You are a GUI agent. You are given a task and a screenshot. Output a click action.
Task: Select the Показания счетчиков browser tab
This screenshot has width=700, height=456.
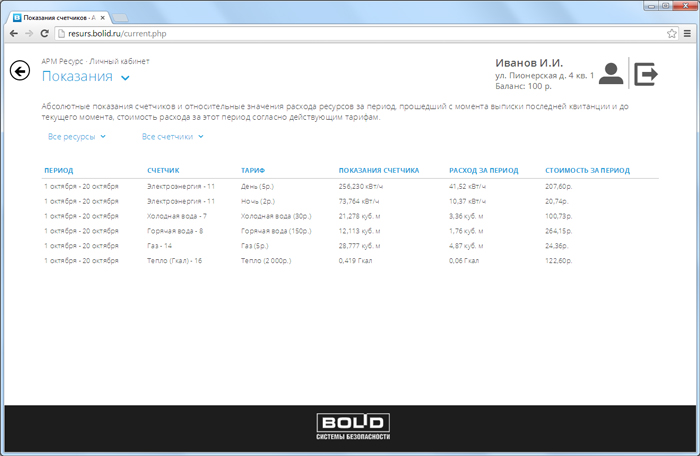click(55, 17)
